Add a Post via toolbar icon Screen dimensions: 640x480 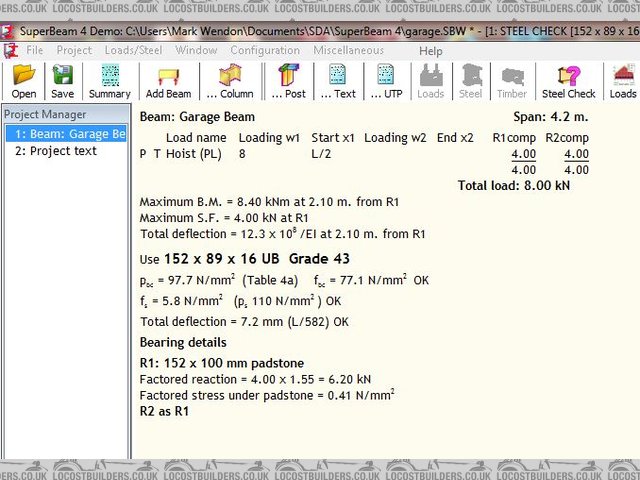[x=289, y=80]
